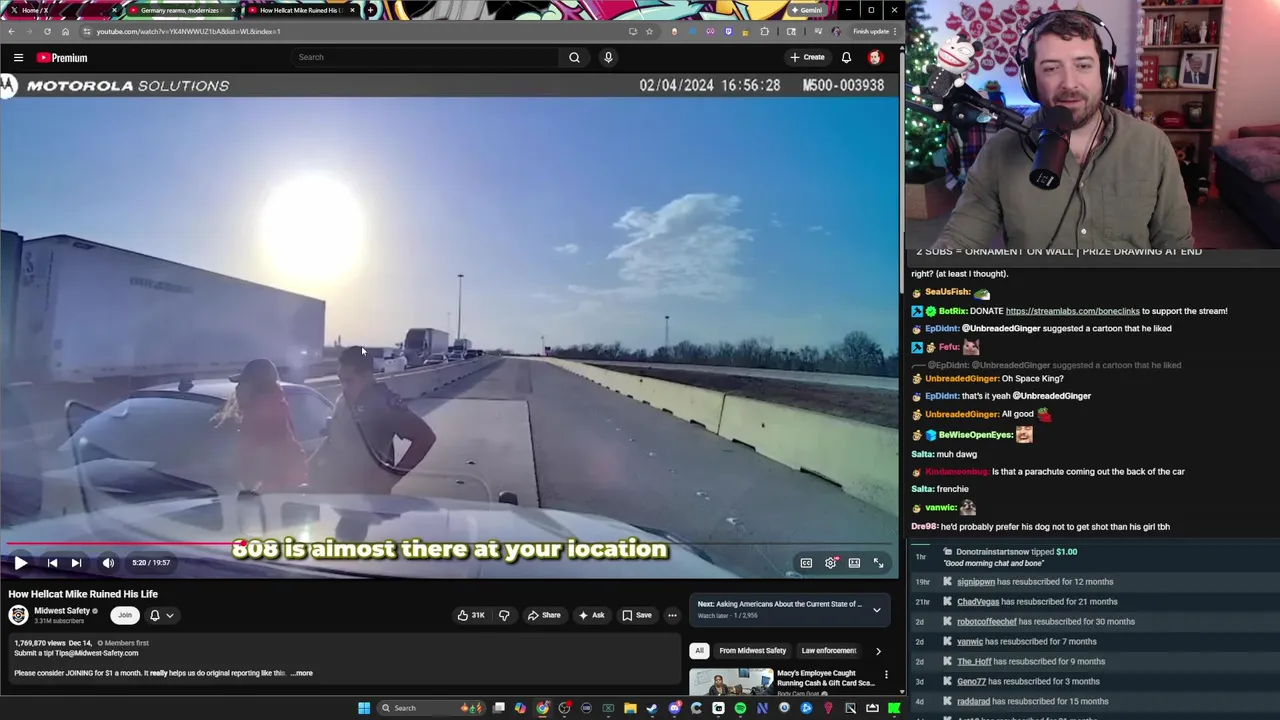Screen dimensions: 1280x720
Task: Open the Midwest Safety channel name link
Action: click(x=62, y=611)
